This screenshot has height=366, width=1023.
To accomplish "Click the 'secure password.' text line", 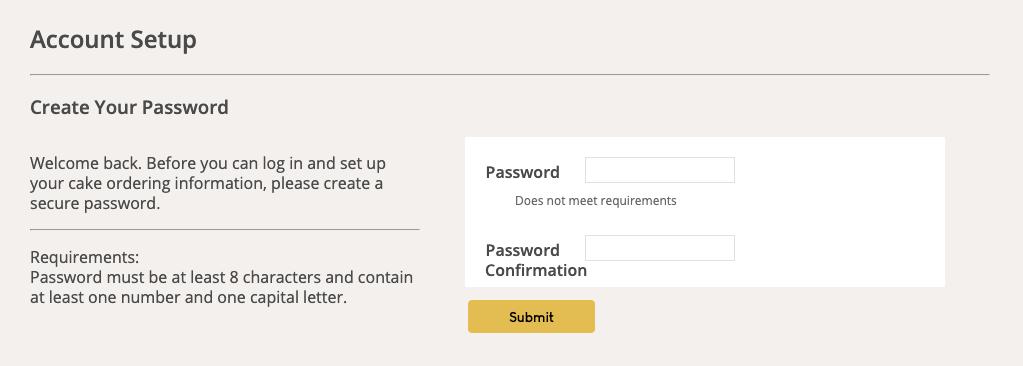I will pyautogui.click(x=95, y=204).
